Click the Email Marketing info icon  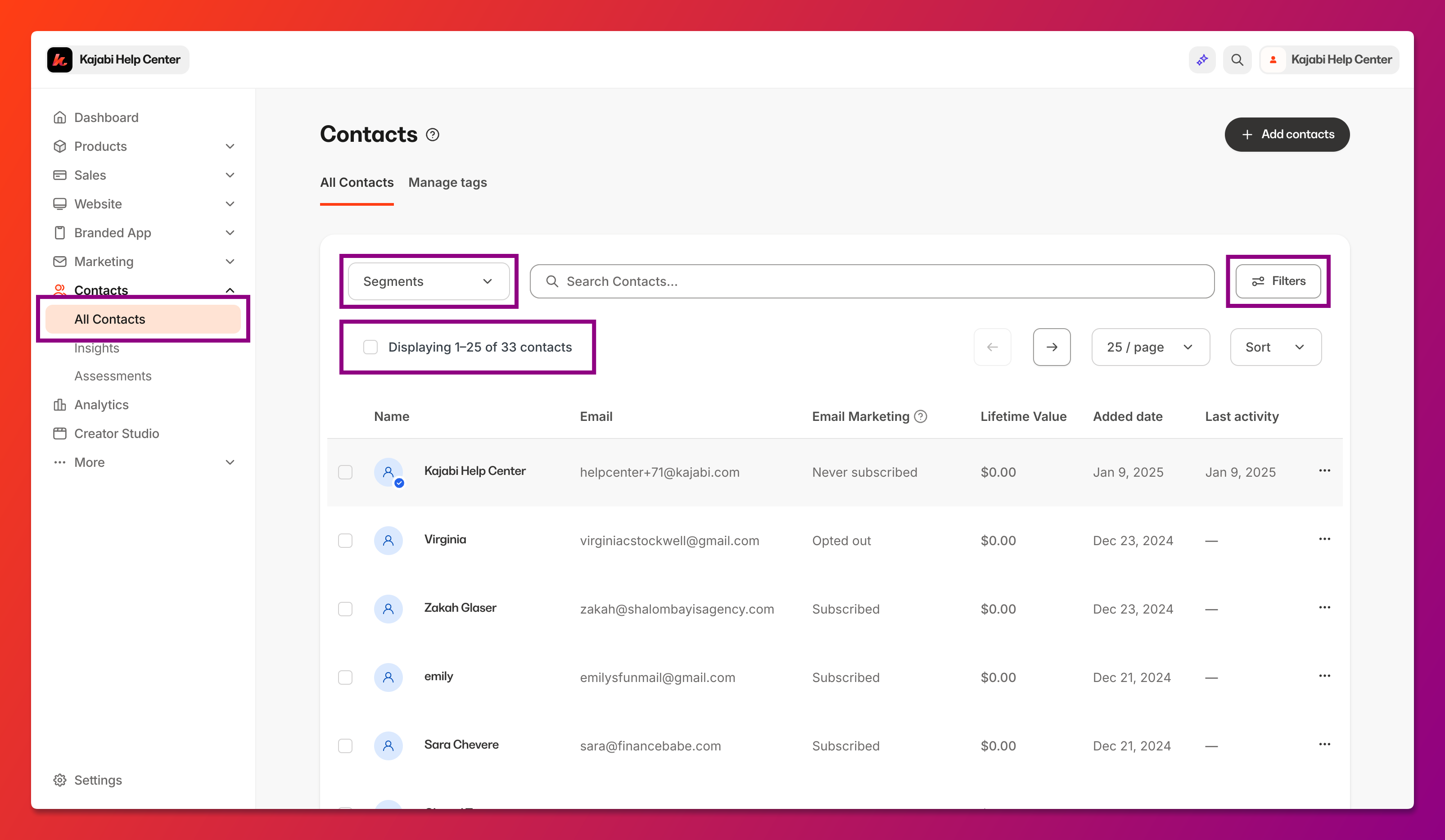[920, 416]
